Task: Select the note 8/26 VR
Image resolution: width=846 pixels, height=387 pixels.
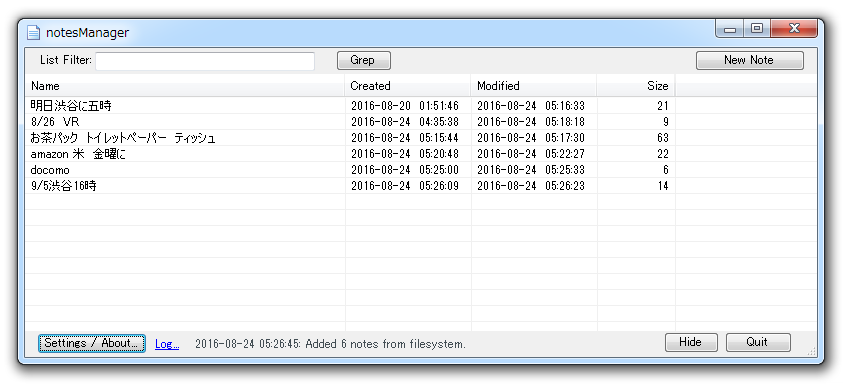Action: [x=55, y=122]
